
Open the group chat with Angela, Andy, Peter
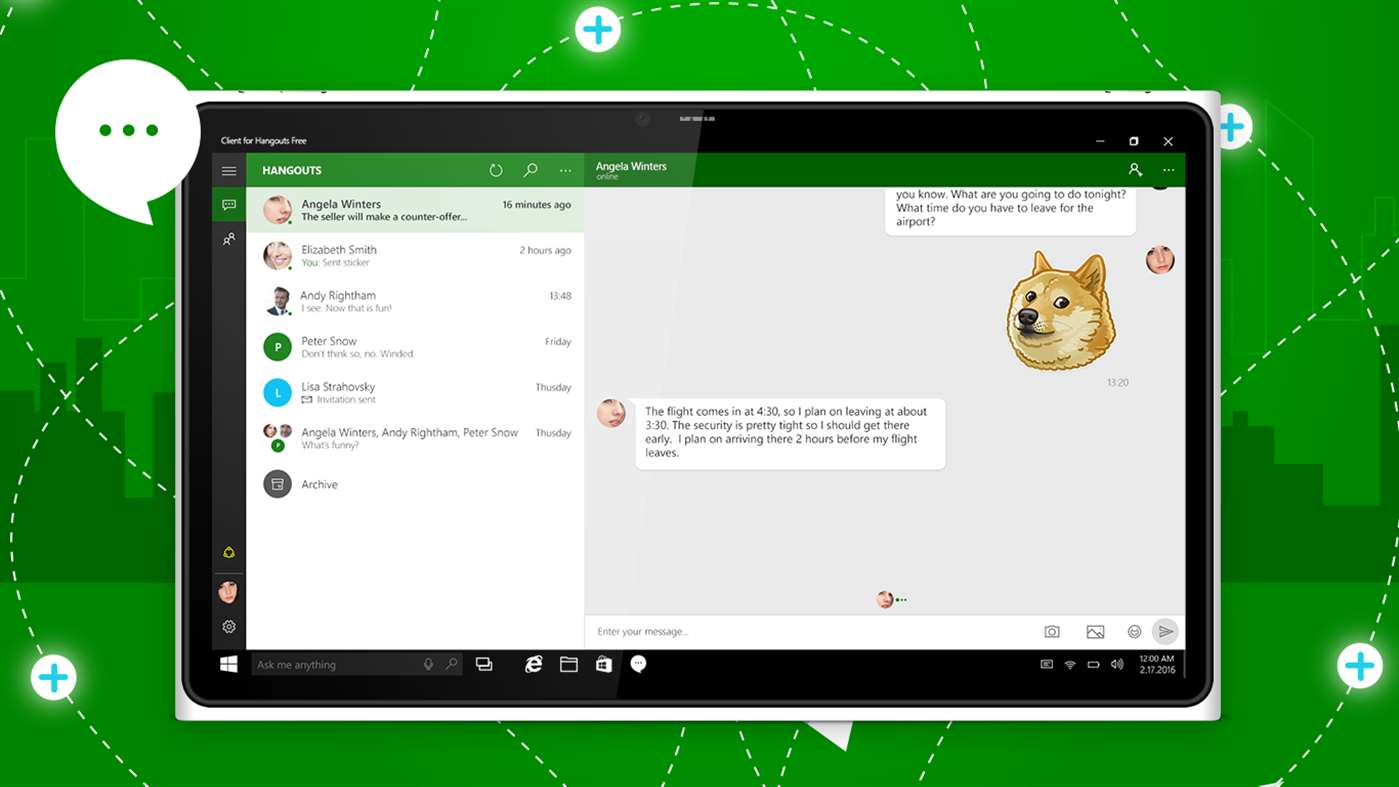click(x=415, y=438)
